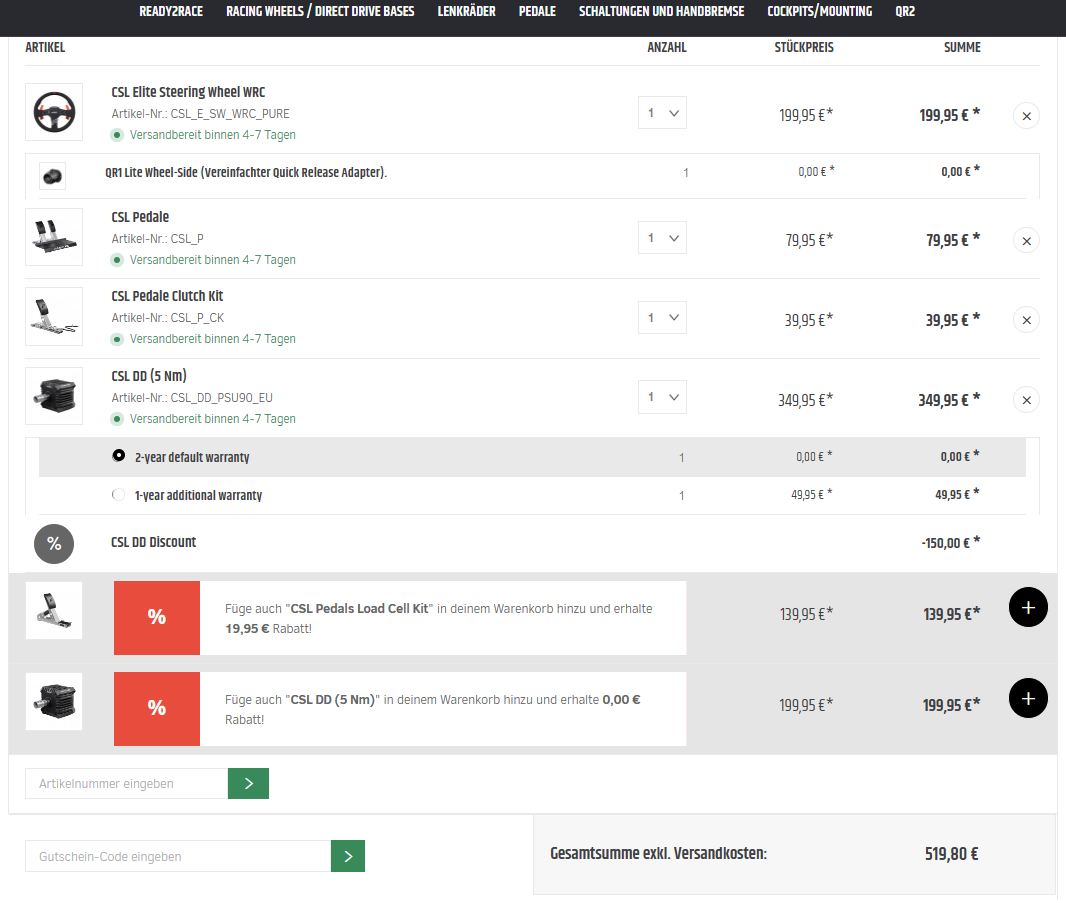Open CSL Pedale product link
The height and width of the screenshot is (903, 1066).
140,217
